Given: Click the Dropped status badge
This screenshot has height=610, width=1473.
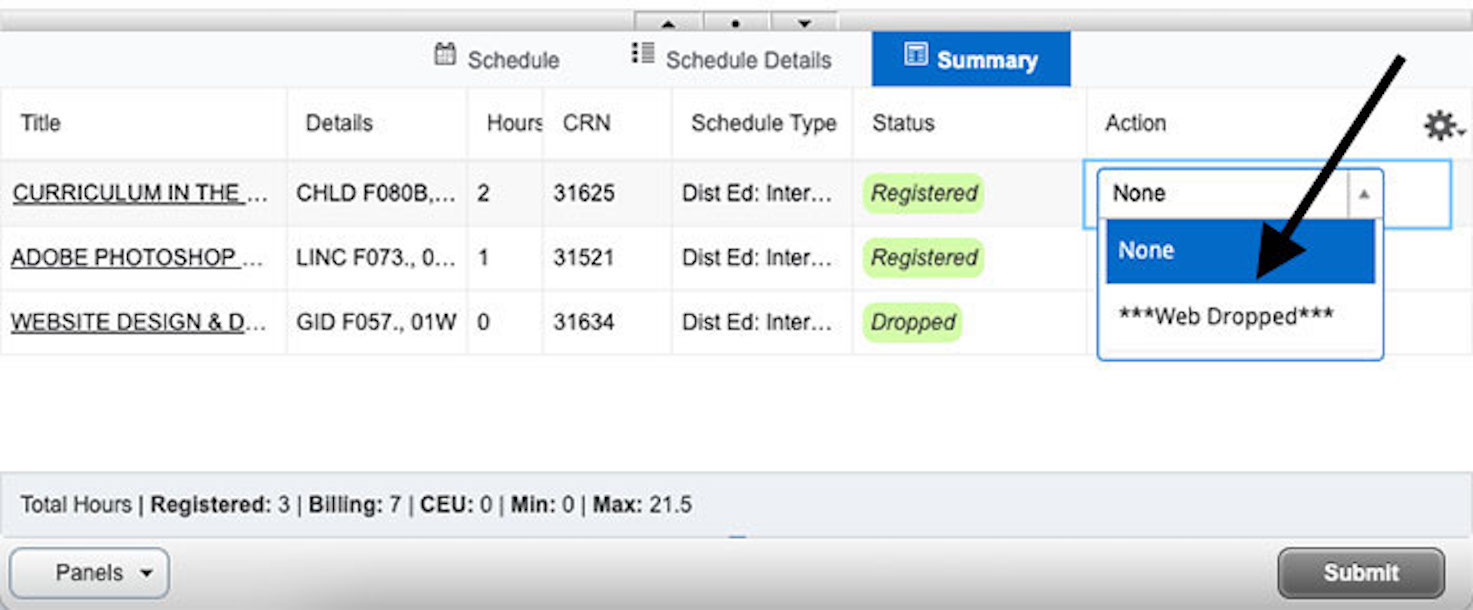Looking at the screenshot, I should click(912, 323).
